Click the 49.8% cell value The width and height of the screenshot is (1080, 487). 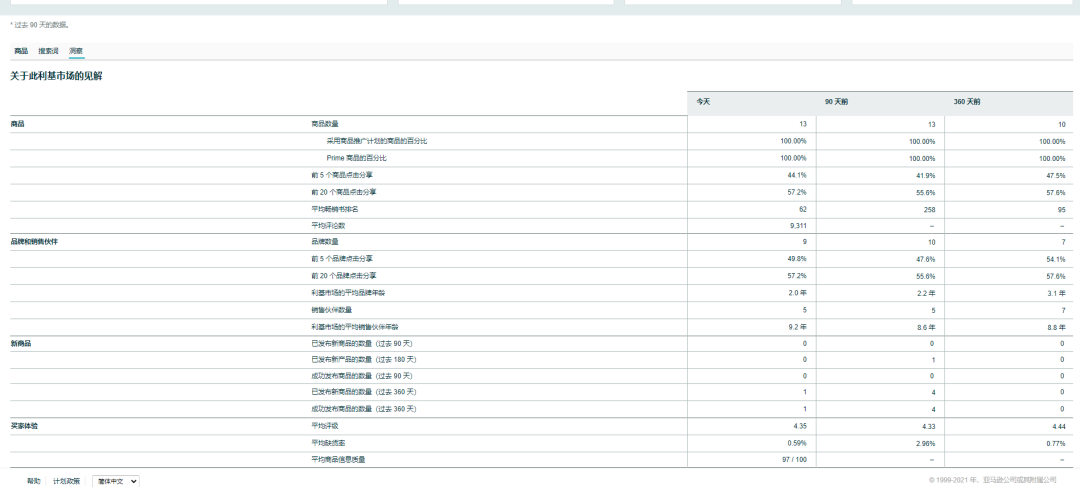tap(797, 259)
